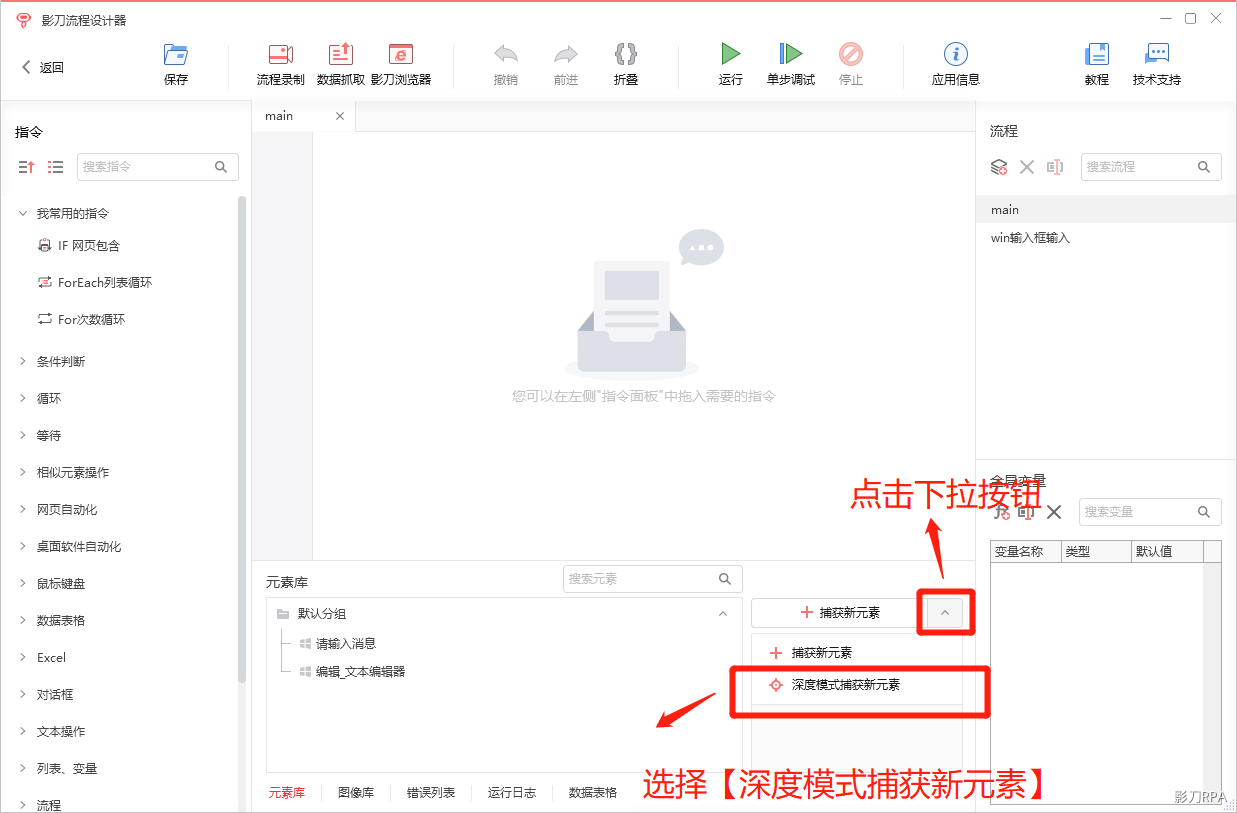
Task: Start 流程录制 flow recording
Action: click(280, 55)
